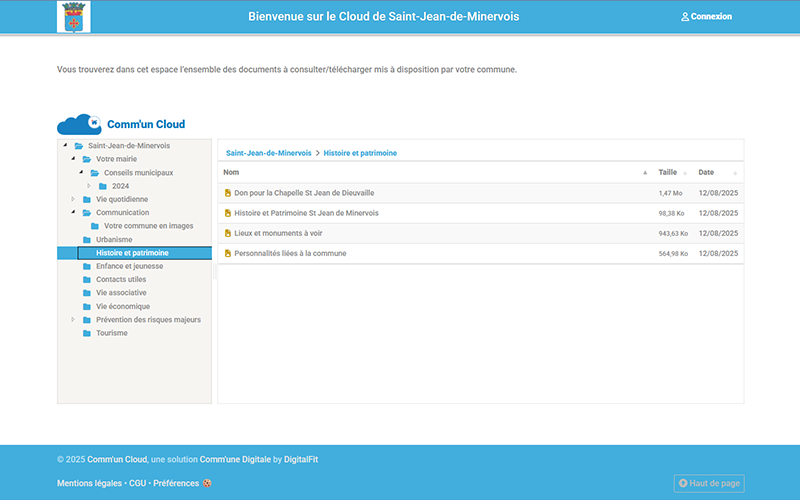This screenshot has height=500, width=800.
Task: Select Enfance et jeunesse in the tree
Action: pos(129,266)
